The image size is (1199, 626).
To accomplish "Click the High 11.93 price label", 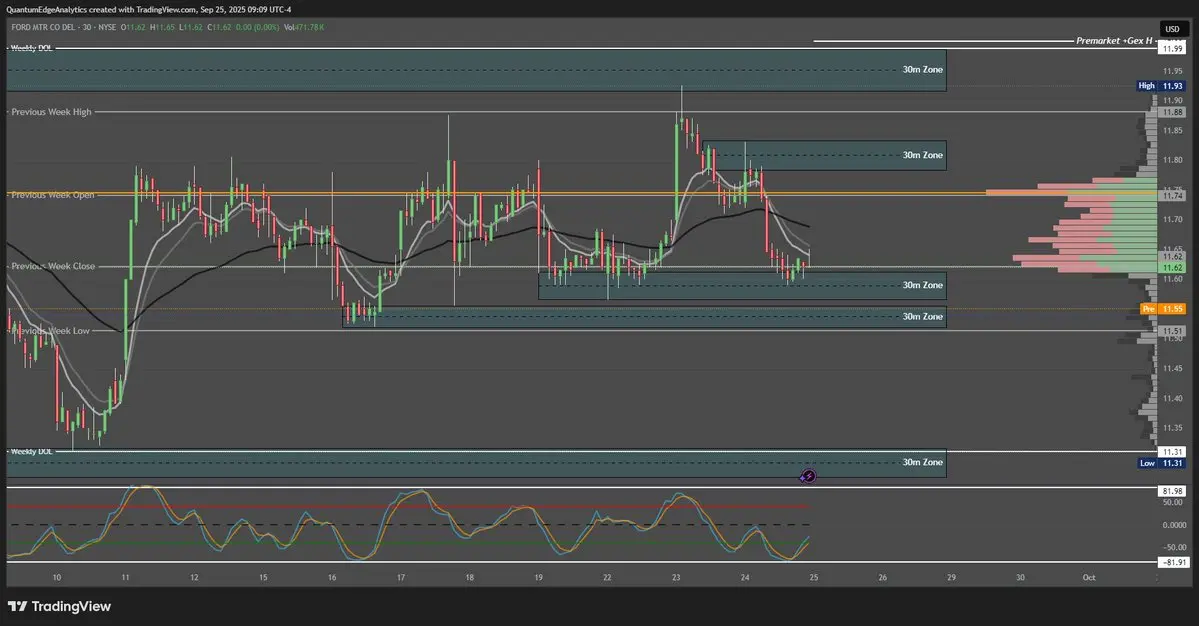I will [1161, 86].
